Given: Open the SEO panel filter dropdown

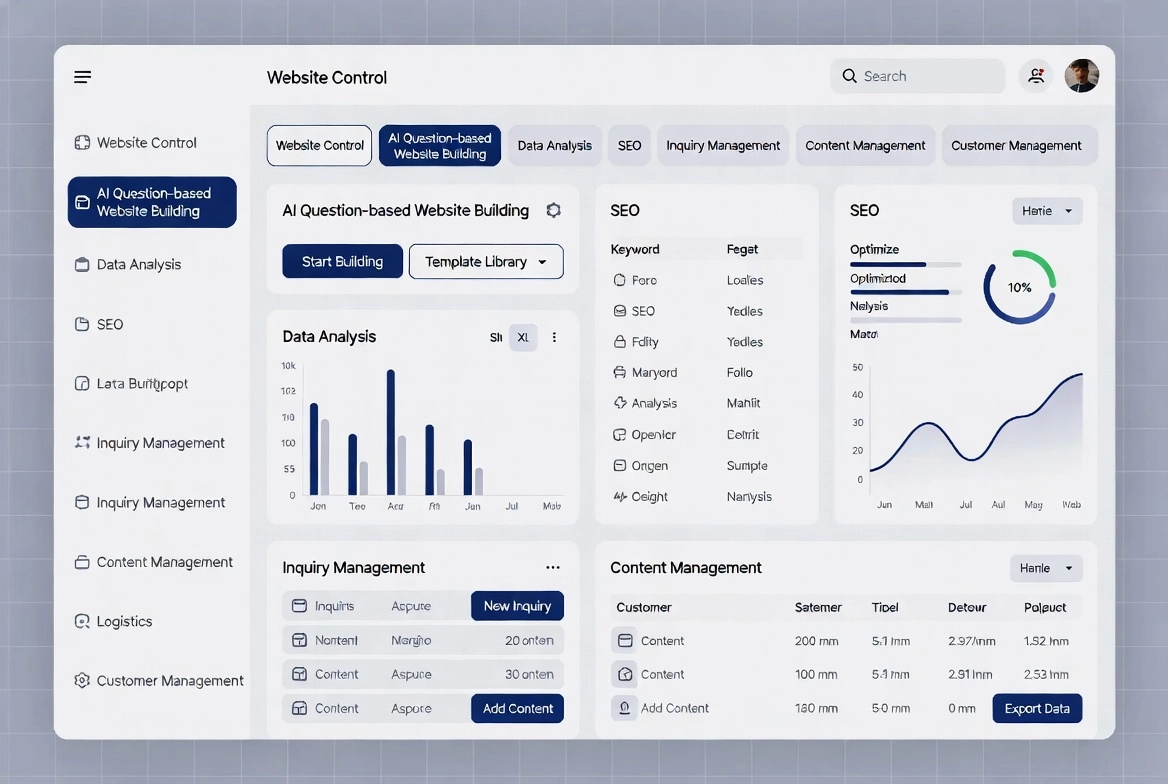Looking at the screenshot, I should pos(1047,211).
